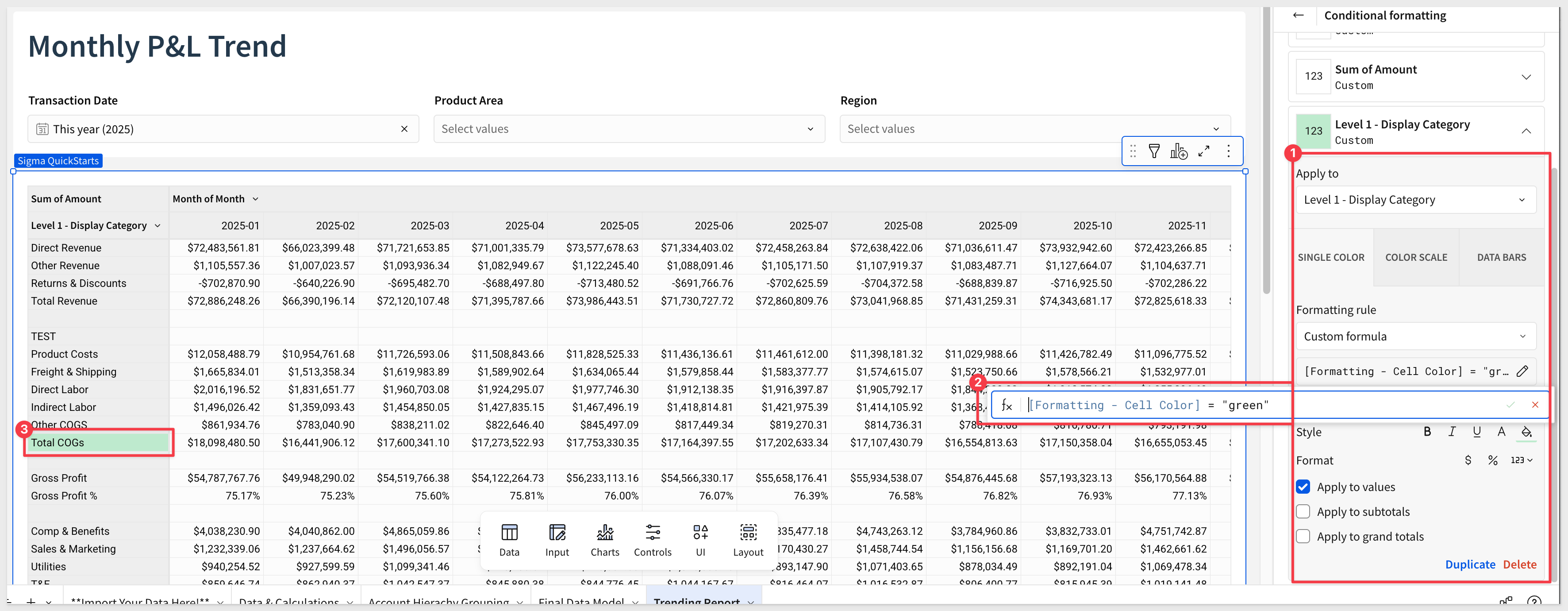Toggle bold style
1568x611 pixels.
click(x=1427, y=432)
